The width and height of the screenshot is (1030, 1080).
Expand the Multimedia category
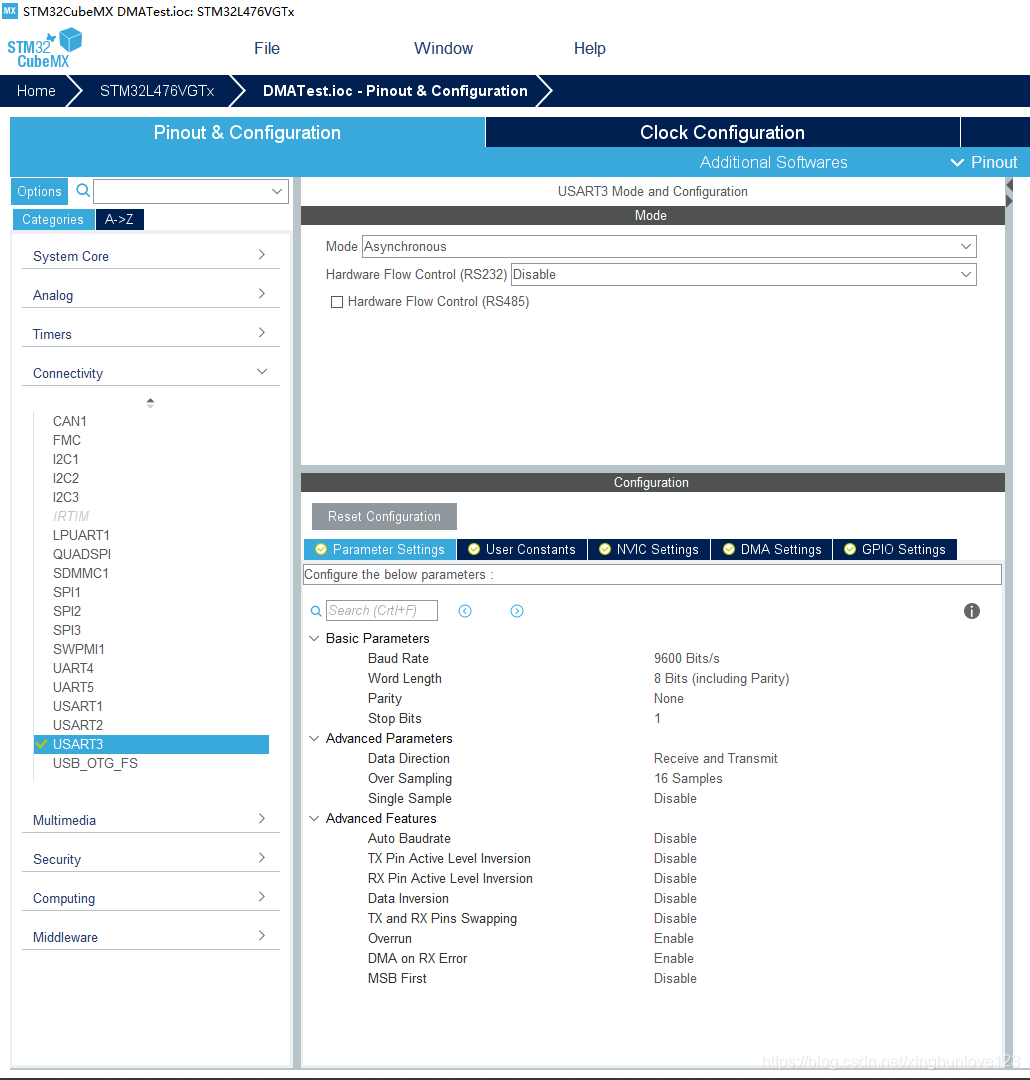point(150,820)
